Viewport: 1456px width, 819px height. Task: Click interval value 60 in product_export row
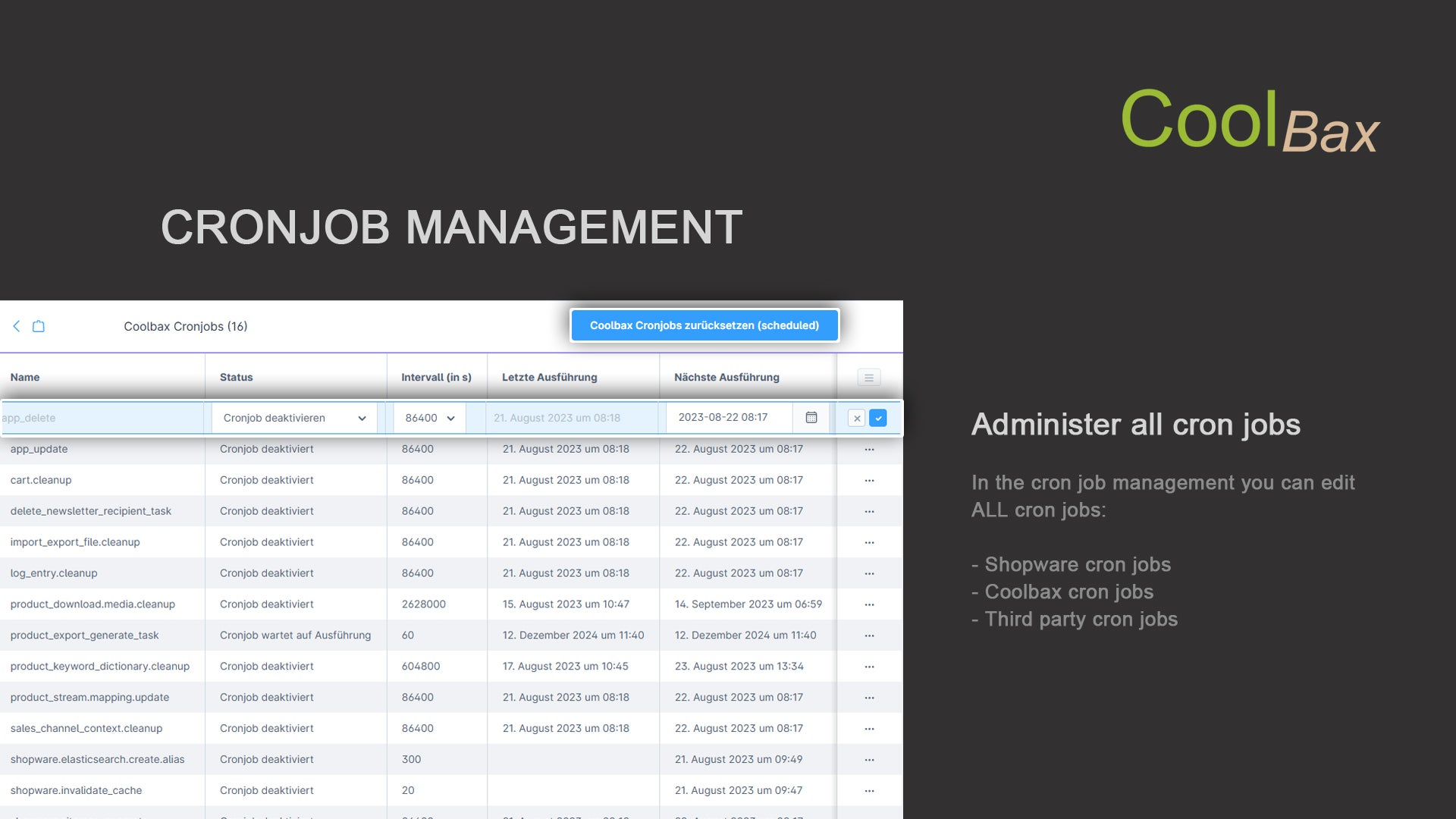point(408,635)
